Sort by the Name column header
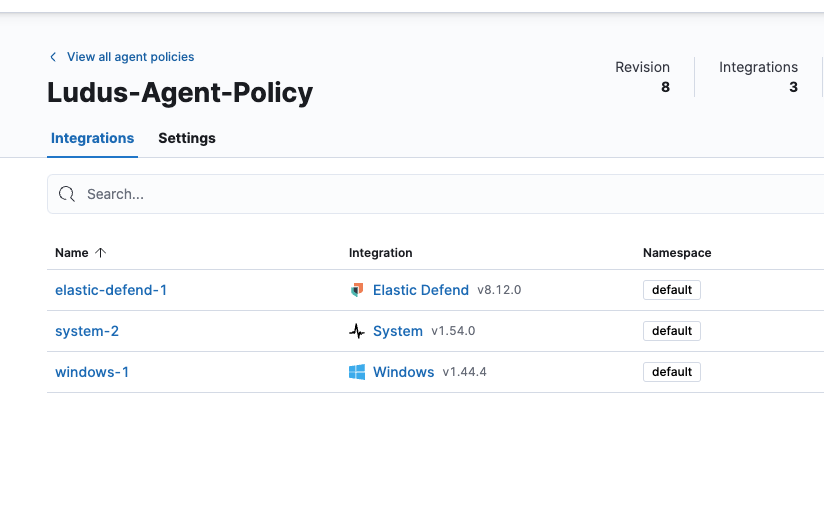The width and height of the screenshot is (824, 511). (72, 253)
